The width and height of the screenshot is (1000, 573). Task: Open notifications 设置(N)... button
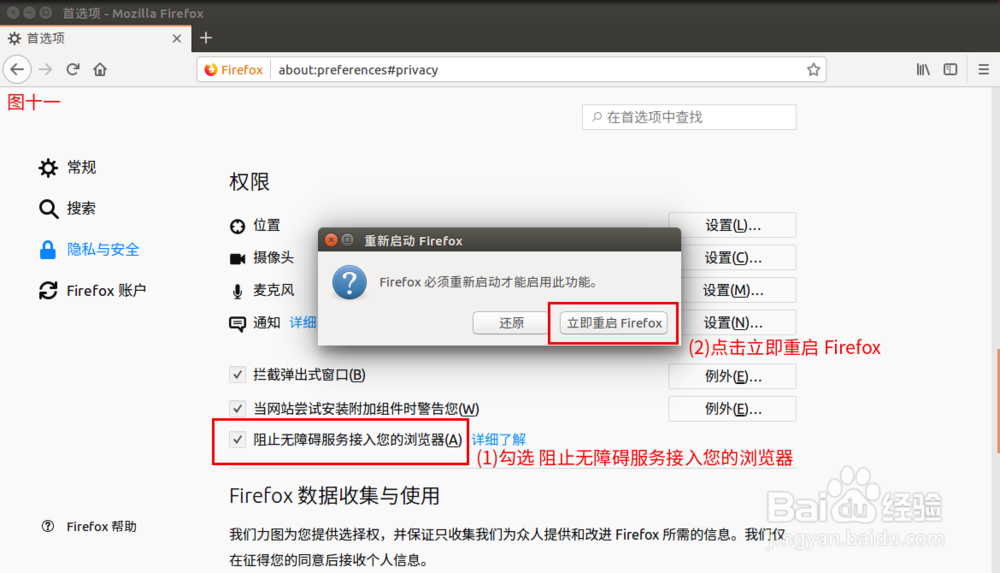coord(732,323)
